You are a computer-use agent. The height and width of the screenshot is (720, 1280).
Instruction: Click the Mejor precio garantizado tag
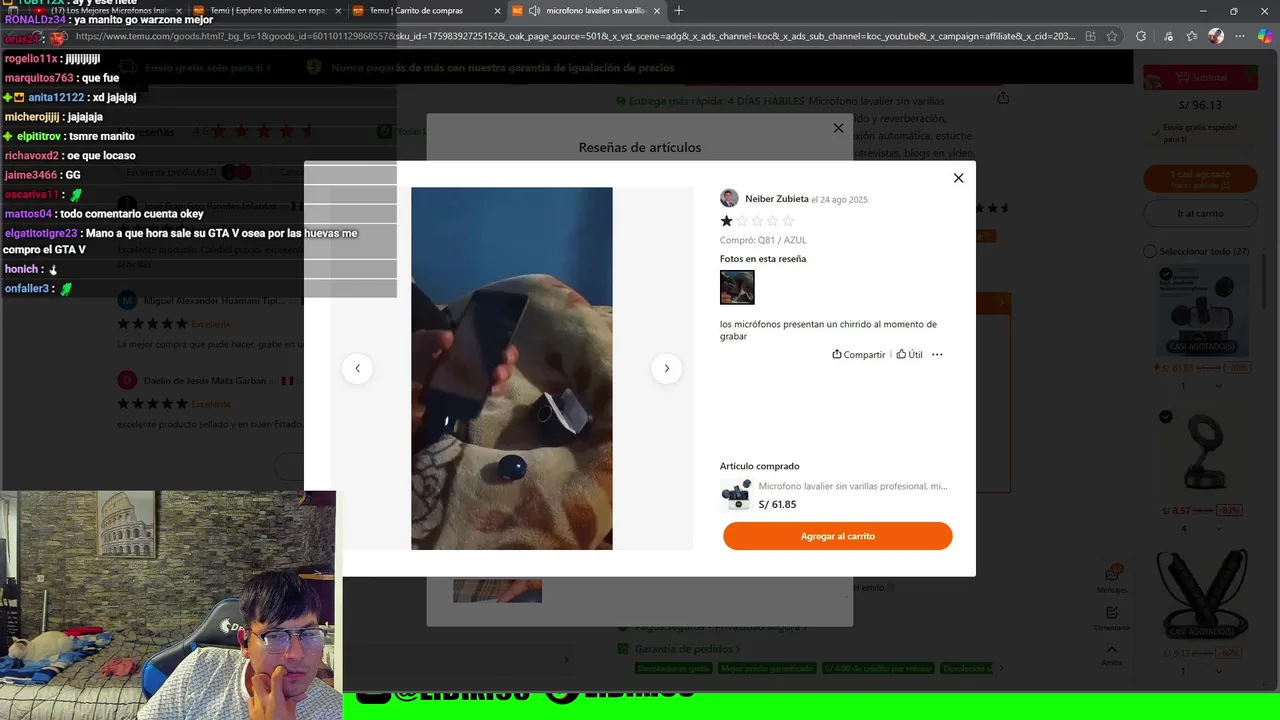[x=767, y=668]
